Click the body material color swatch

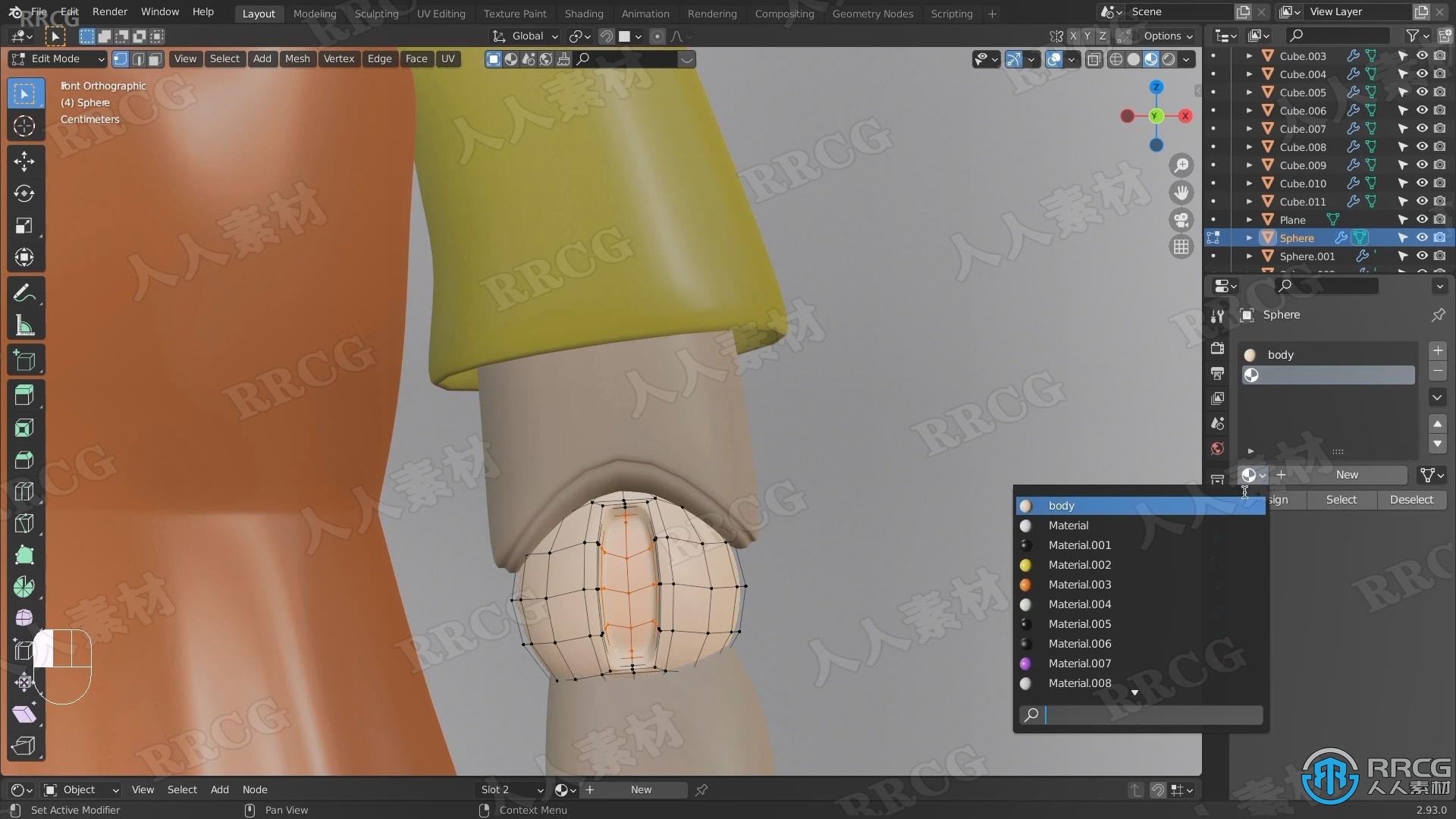click(1027, 505)
